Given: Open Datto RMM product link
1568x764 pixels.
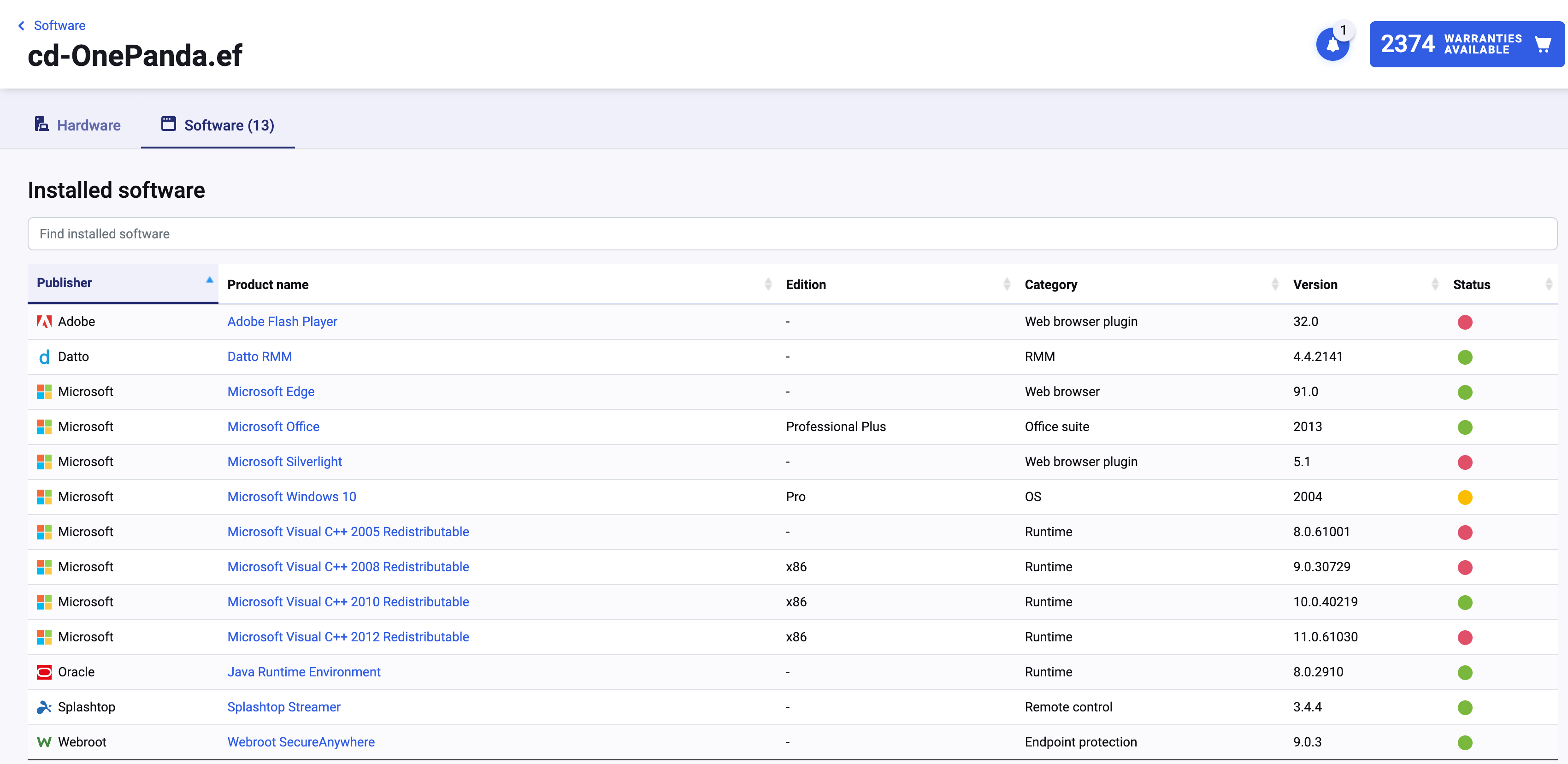Looking at the screenshot, I should (x=259, y=357).
